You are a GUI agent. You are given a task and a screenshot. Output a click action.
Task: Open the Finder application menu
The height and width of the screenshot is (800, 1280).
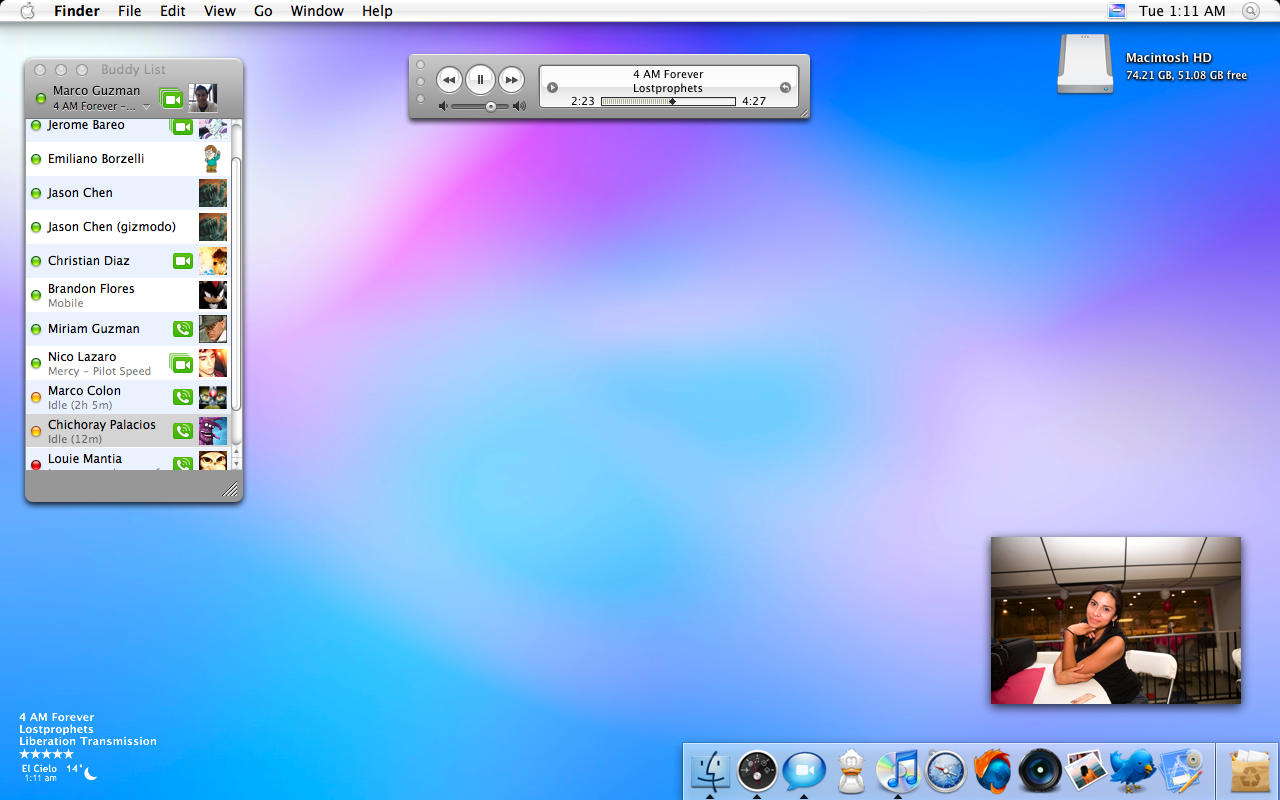pyautogui.click(x=77, y=11)
